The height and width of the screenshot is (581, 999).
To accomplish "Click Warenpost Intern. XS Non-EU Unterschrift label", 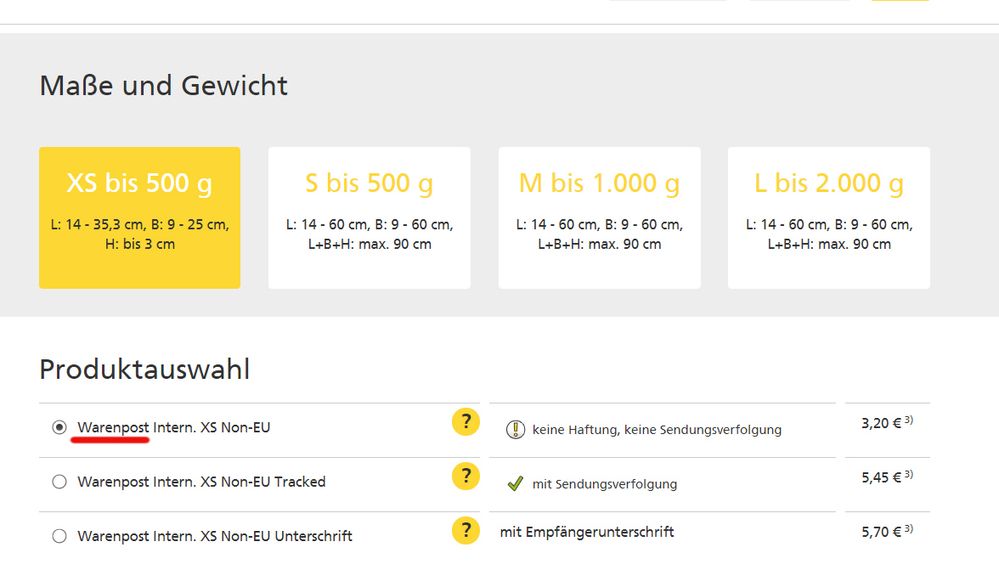I will tap(215, 536).
